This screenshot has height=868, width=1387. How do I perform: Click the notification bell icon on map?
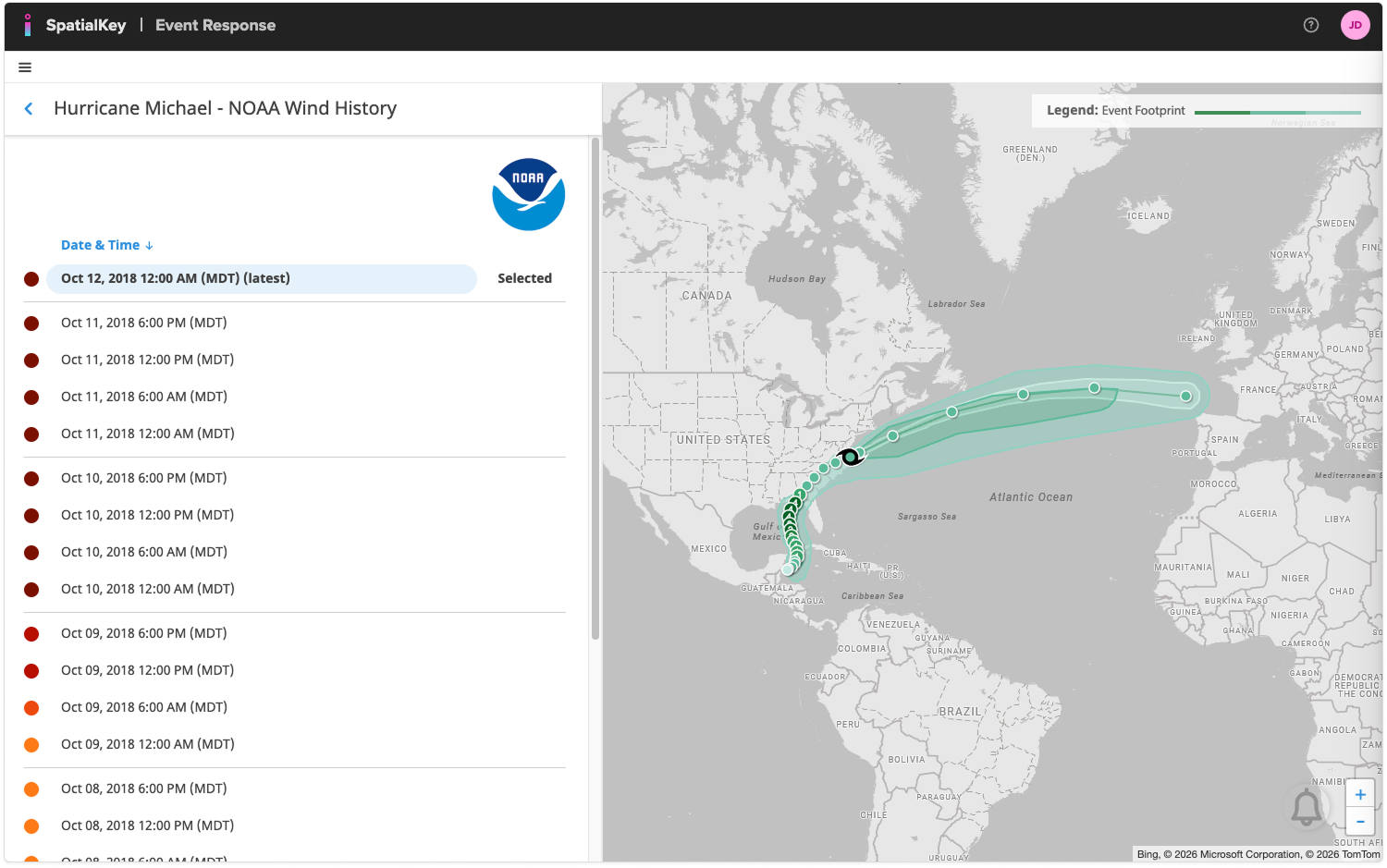(x=1306, y=808)
